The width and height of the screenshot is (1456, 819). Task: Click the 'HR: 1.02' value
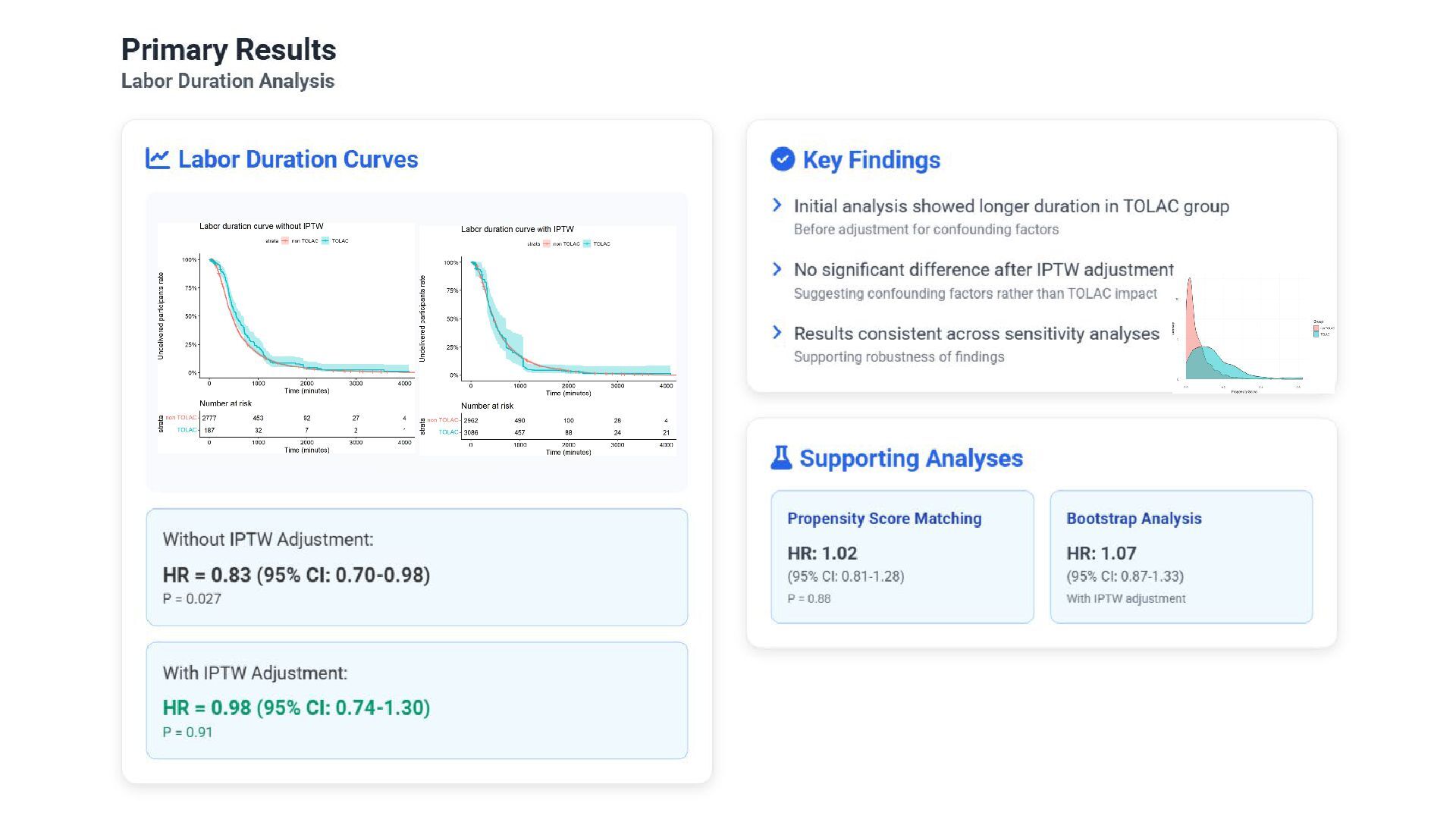822,554
